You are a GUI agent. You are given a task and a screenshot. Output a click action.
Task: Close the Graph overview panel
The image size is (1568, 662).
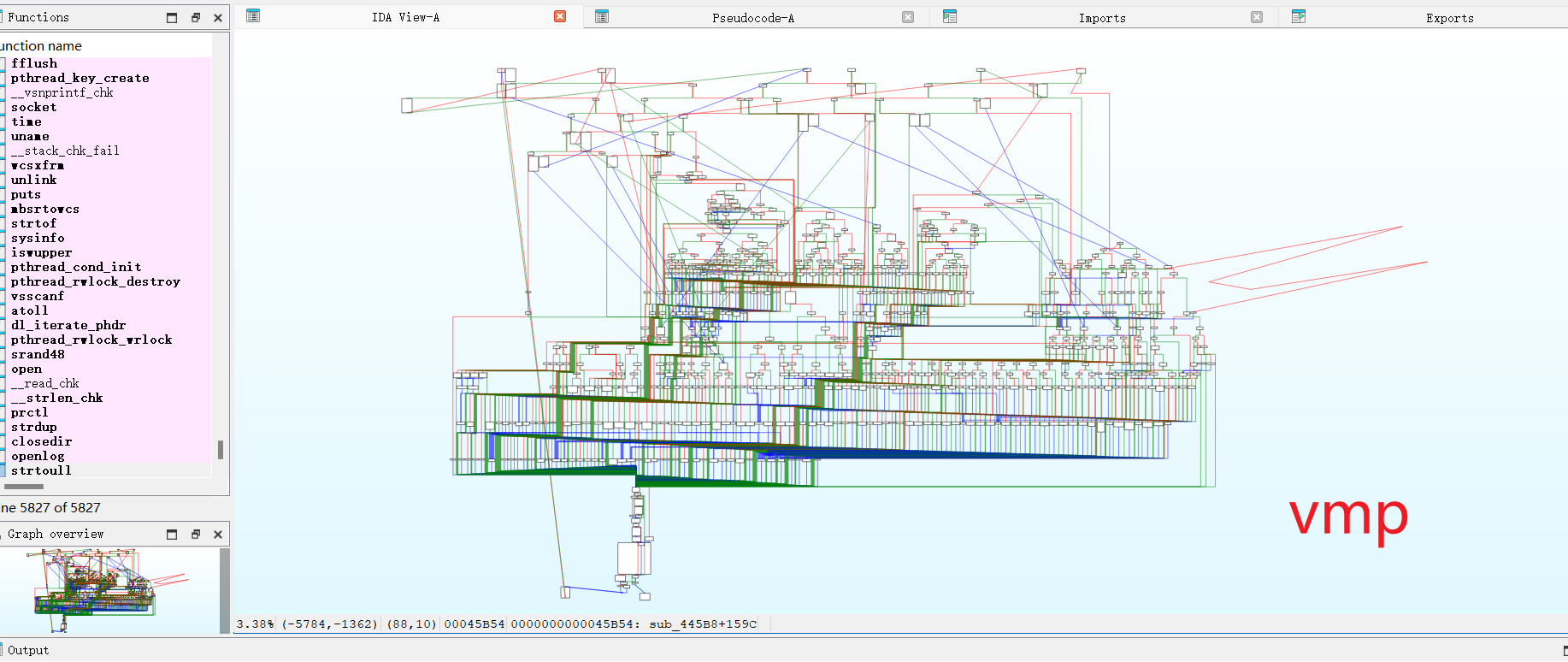point(218,534)
